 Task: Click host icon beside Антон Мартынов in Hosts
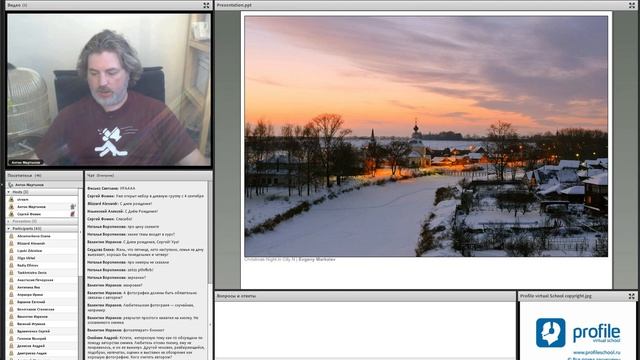(x=11, y=207)
